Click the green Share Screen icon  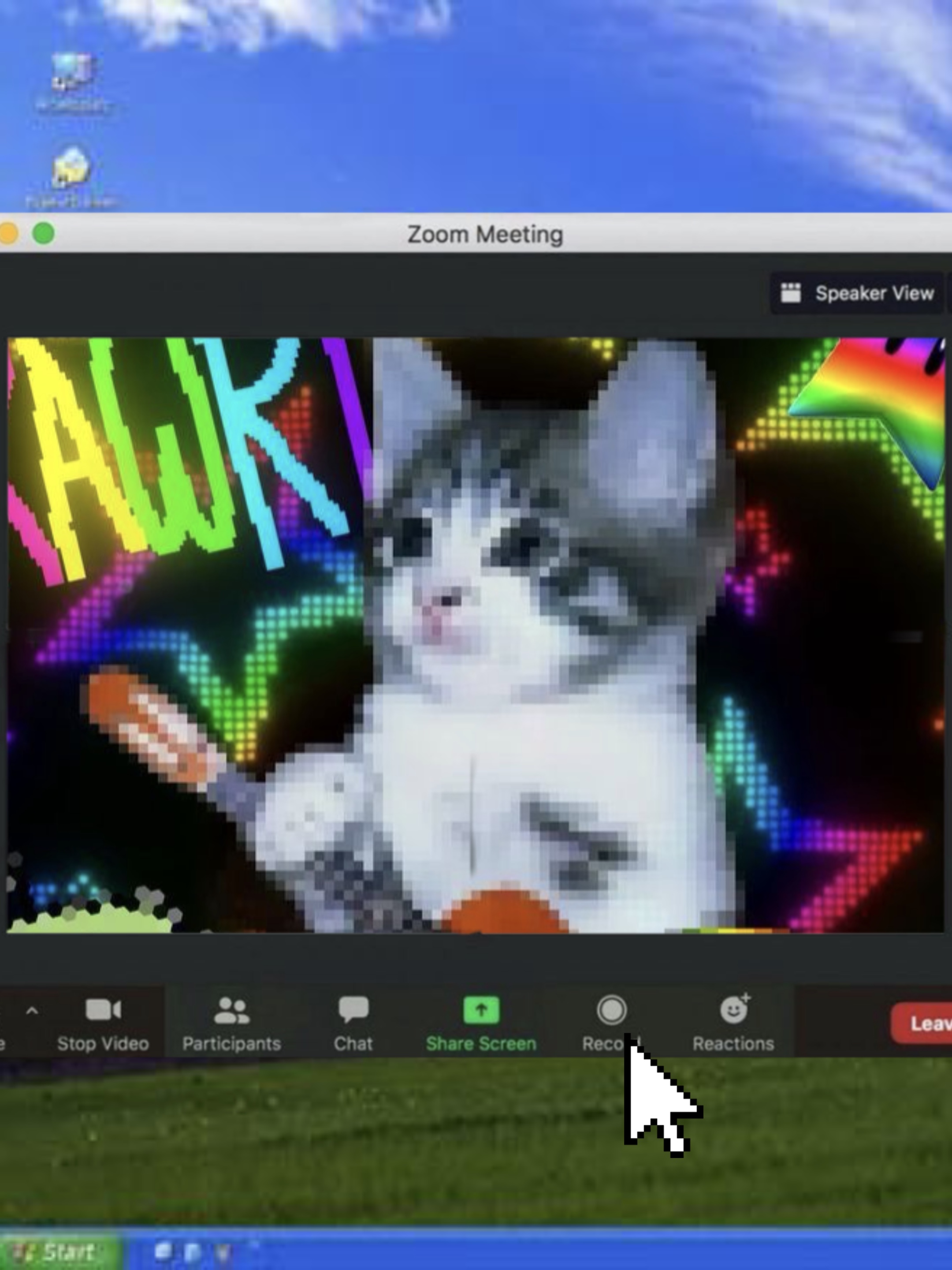(x=481, y=1009)
